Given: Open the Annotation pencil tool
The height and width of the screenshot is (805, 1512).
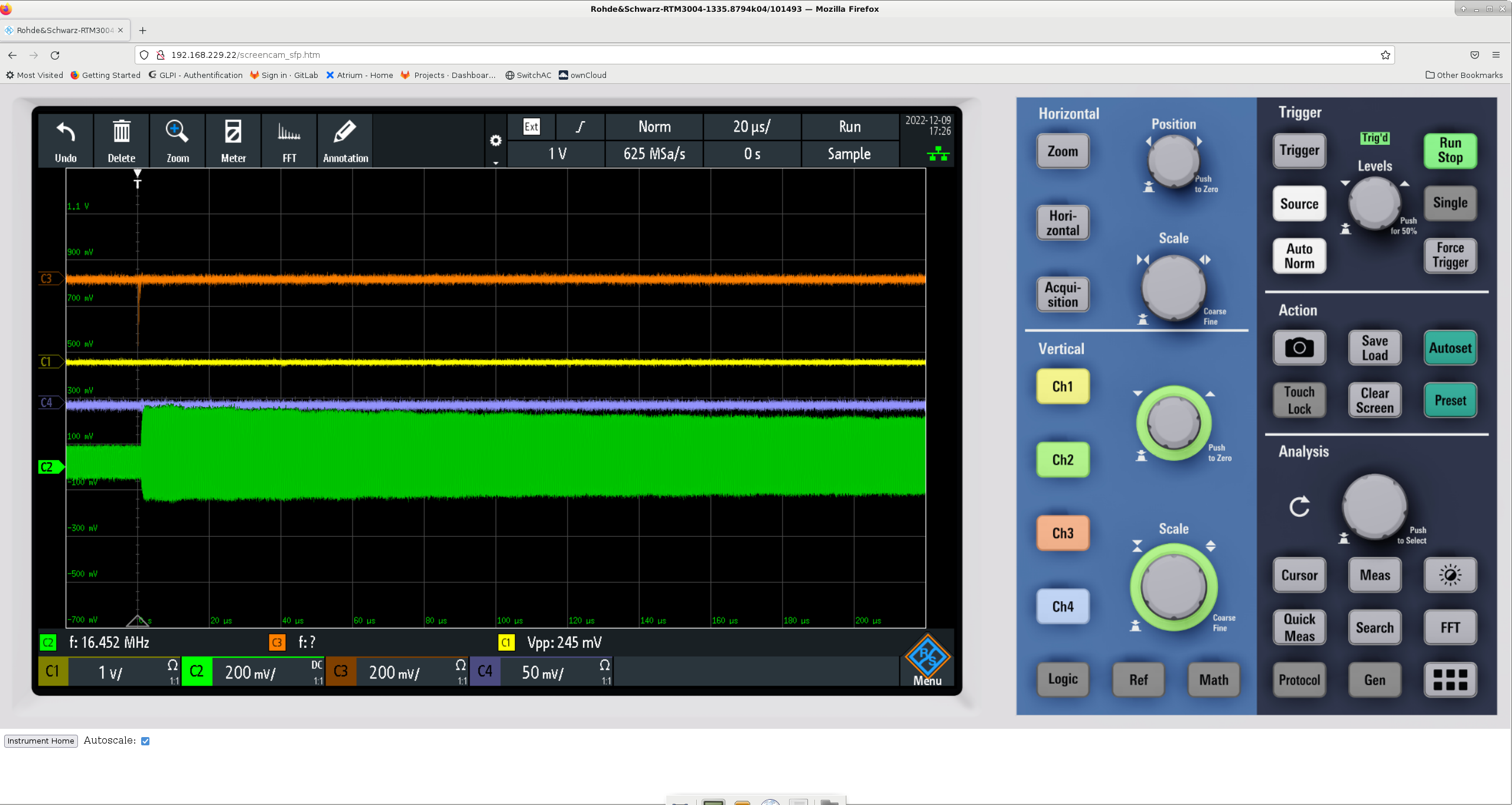Looking at the screenshot, I should click(x=345, y=133).
